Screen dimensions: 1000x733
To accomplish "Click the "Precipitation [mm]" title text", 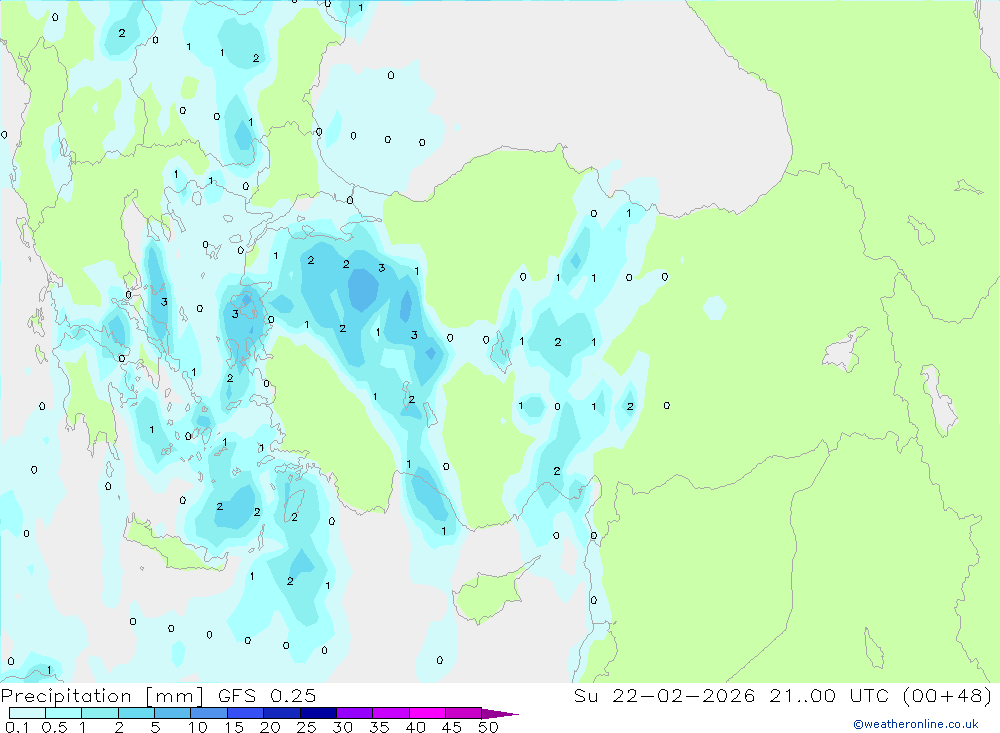I will point(102,696).
